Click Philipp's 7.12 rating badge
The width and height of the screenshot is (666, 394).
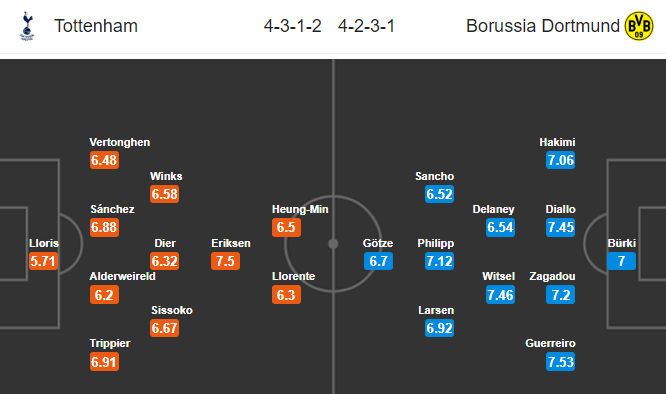(x=440, y=261)
